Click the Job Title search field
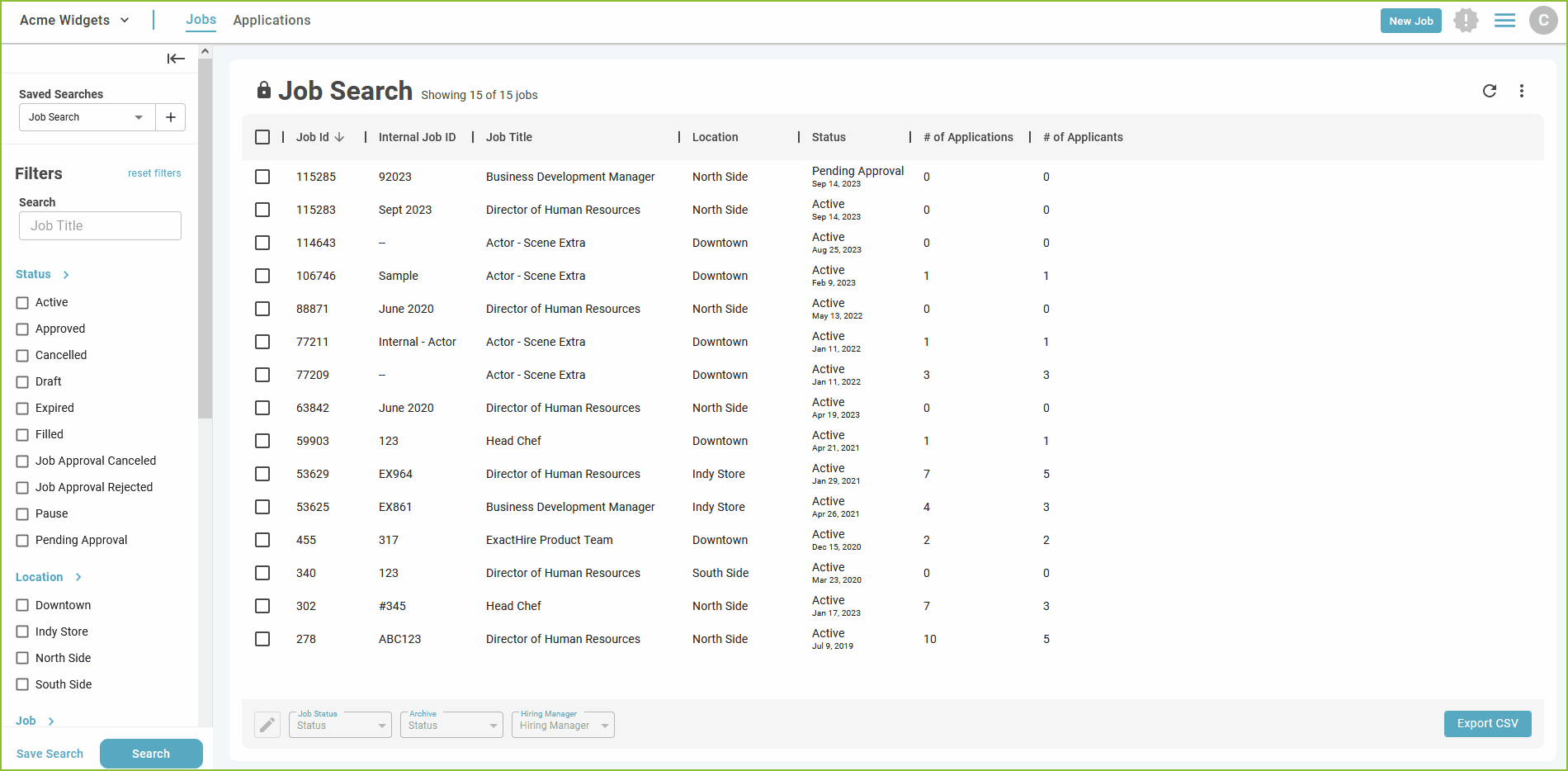Image resolution: width=1568 pixels, height=771 pixels. [x=100, y=226]
